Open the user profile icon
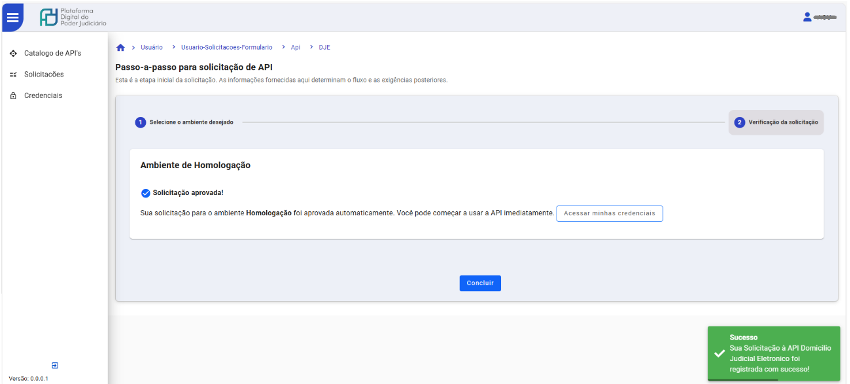 tap(807, 17)
